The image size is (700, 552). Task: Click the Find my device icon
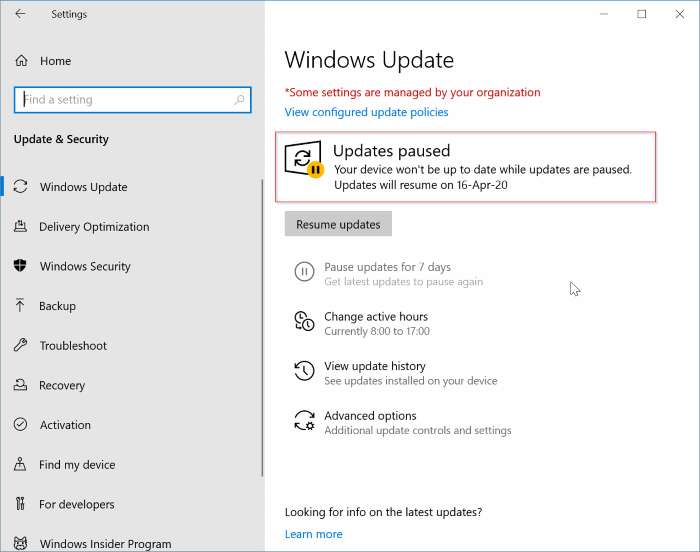click(20, 464)
